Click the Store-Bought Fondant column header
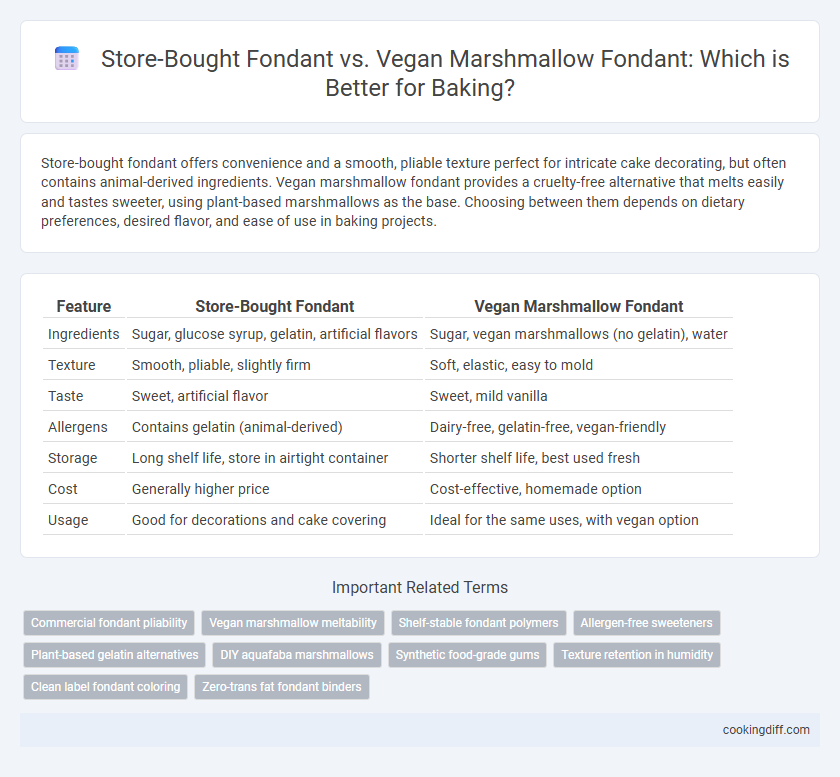 [x=275, y=307]
